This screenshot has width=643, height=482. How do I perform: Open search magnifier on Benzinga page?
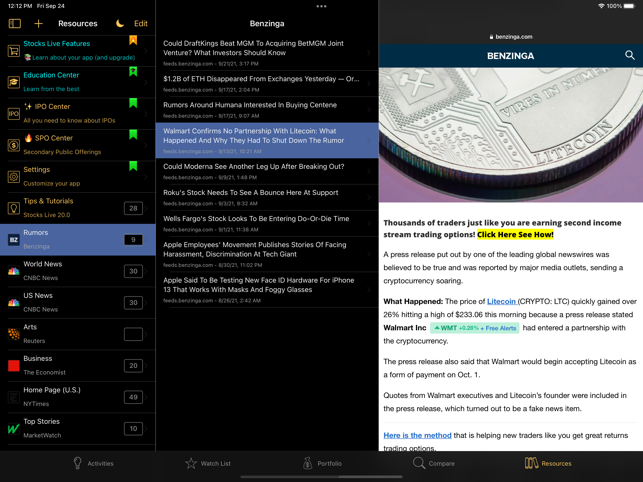click(629, 55)
